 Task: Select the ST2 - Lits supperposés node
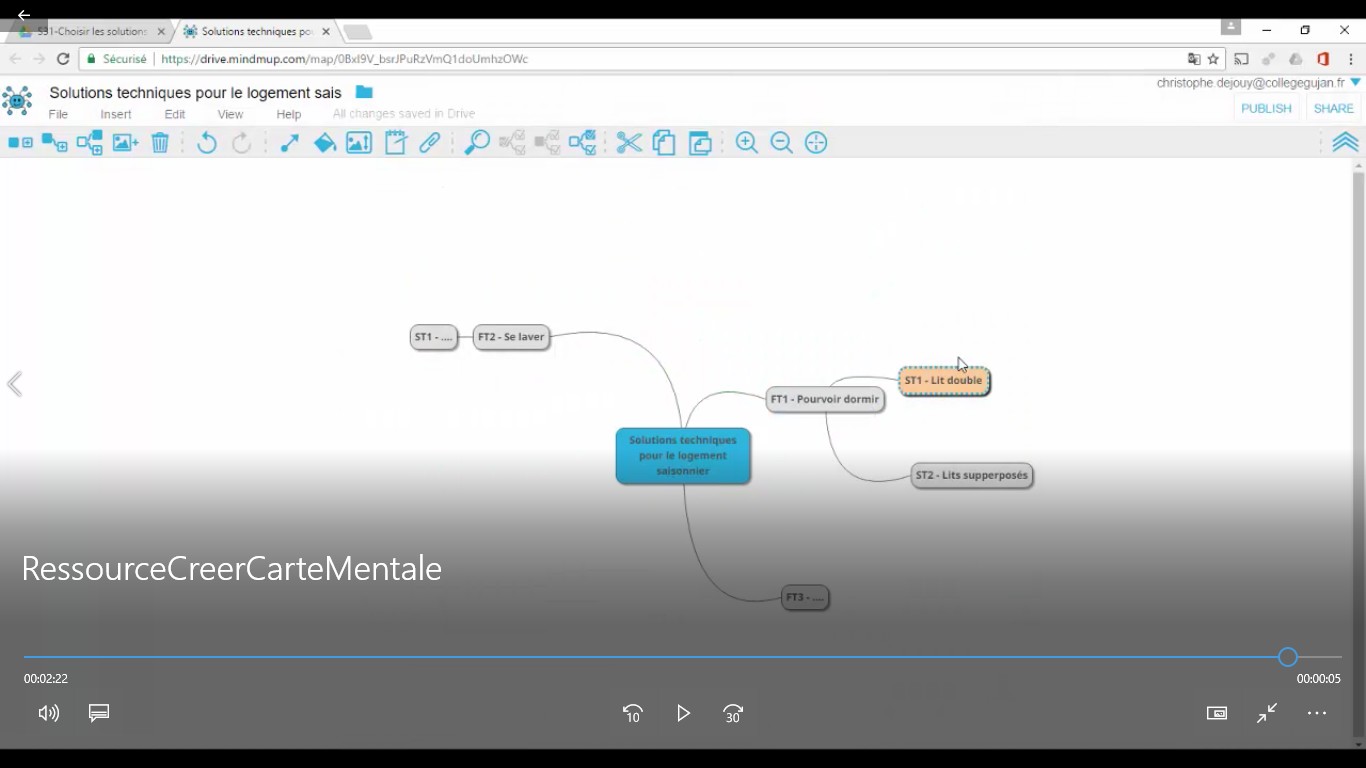point(972,475)
